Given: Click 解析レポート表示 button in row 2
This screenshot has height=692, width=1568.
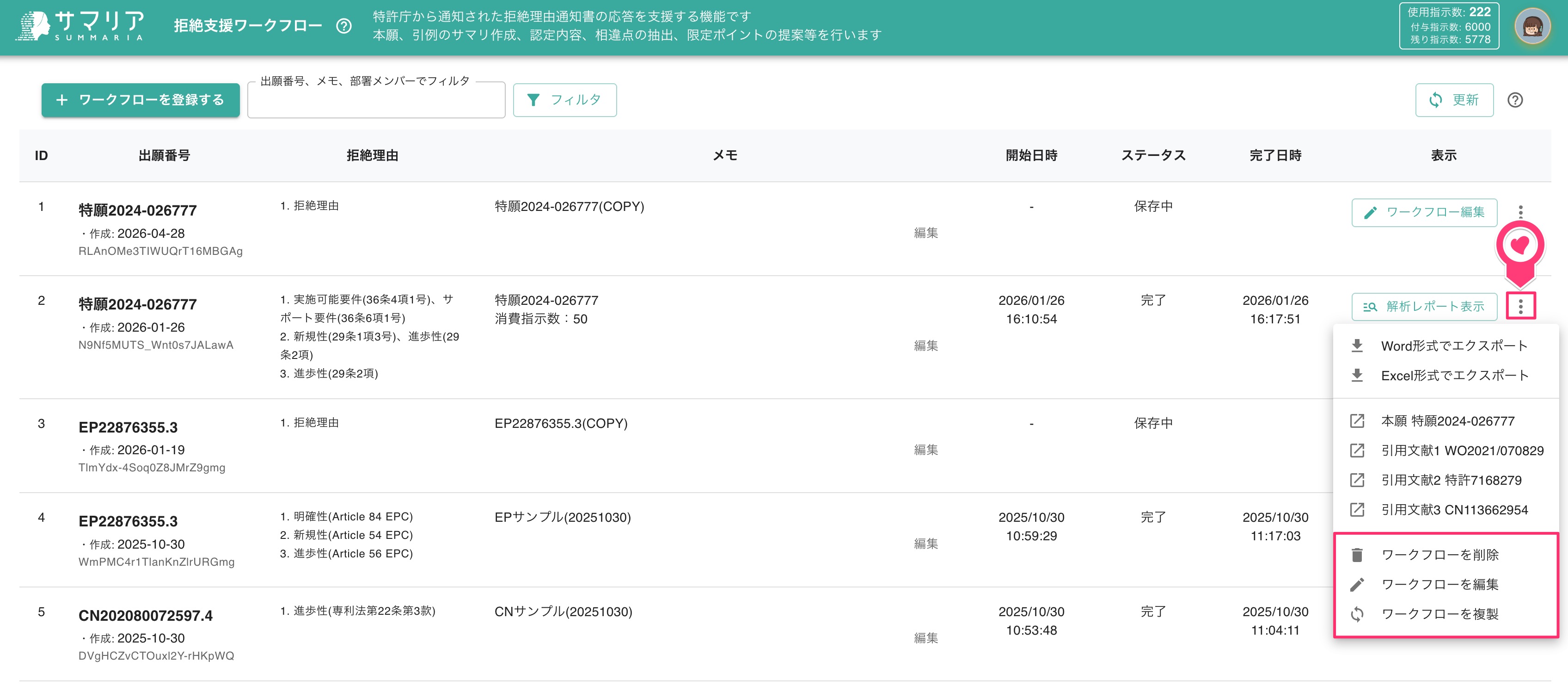Looking at the screenshot, I should (x=1424, y=306).
